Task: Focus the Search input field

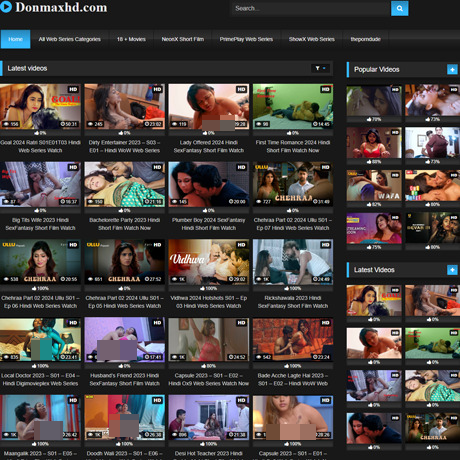Action: pyautogui.click(x=311, y=8)
